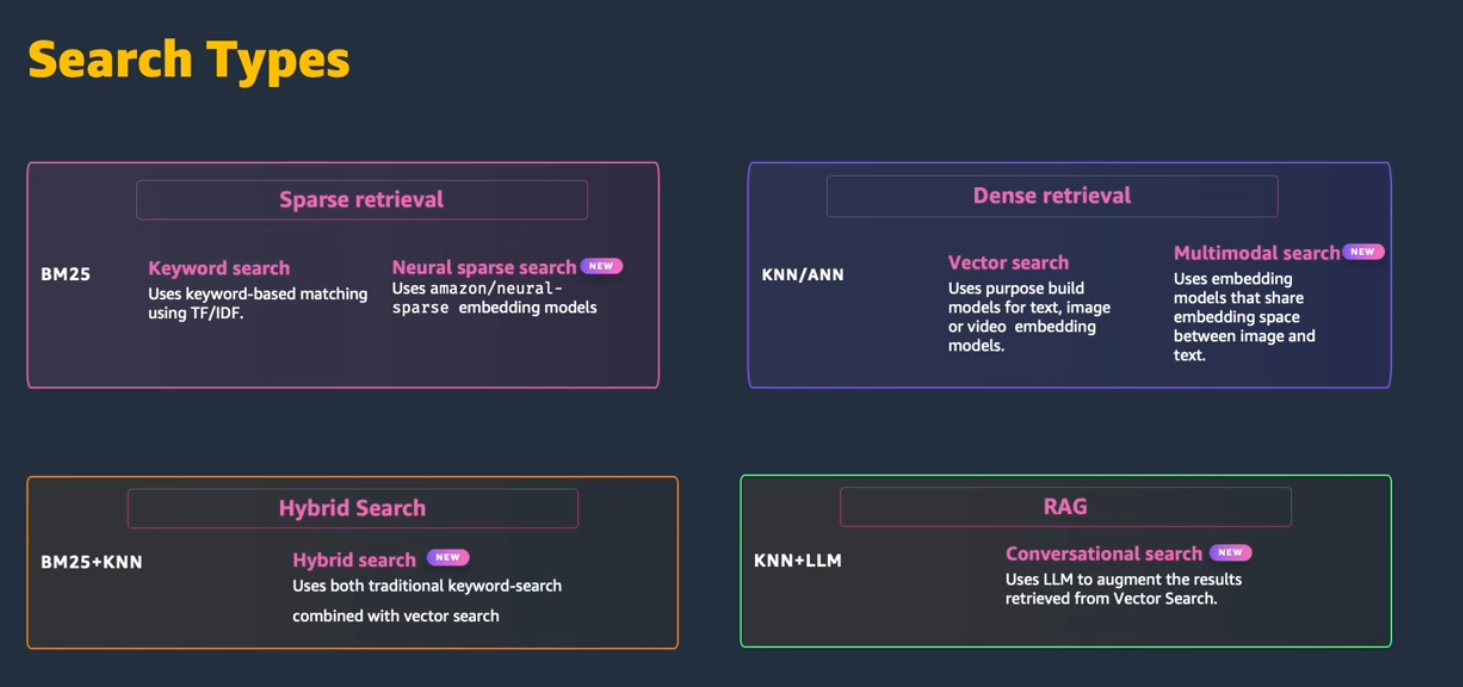Open the Conversational search heading

(x=1104, y=554)
